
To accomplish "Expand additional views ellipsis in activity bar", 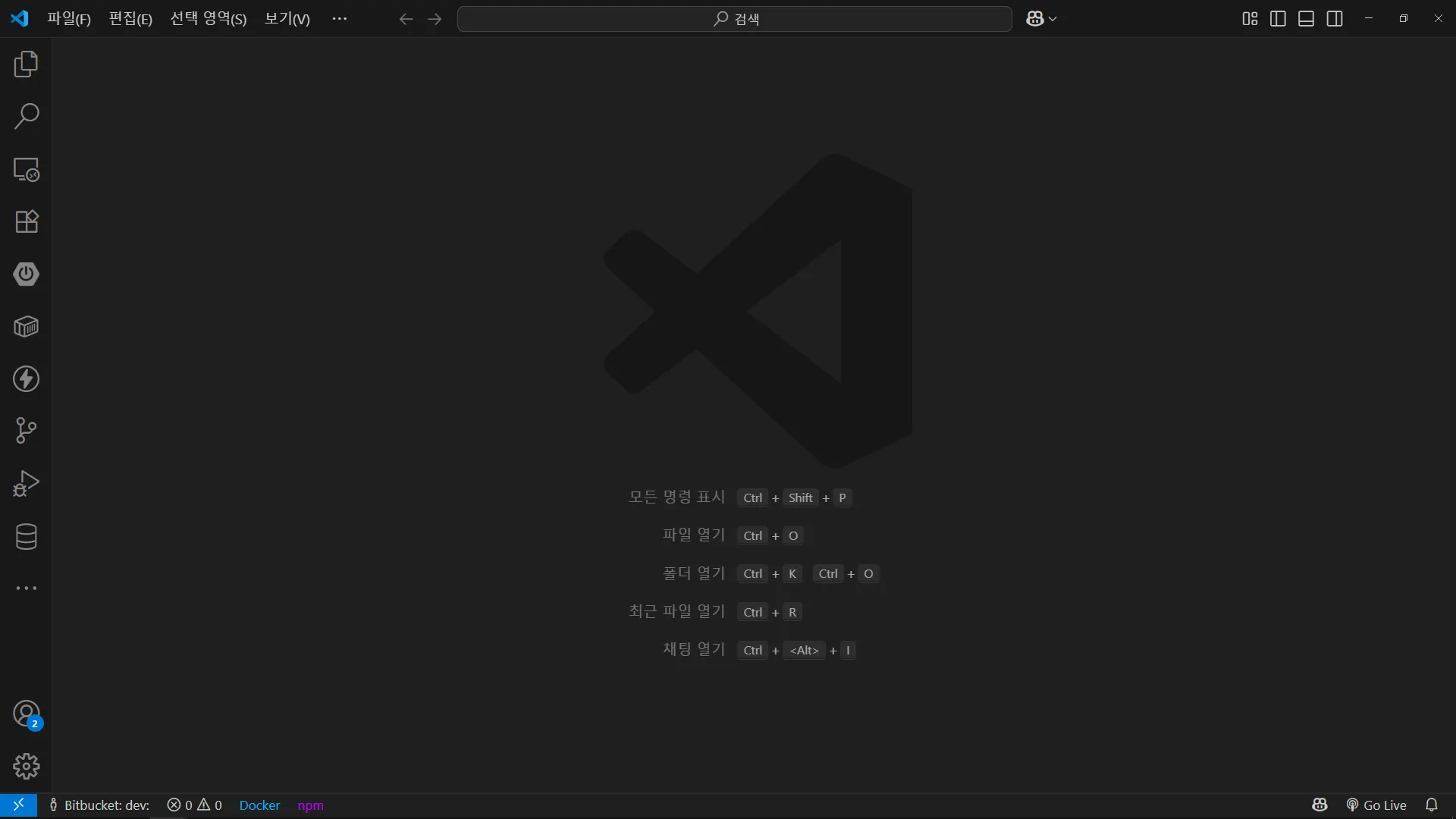I will (x=26, y=588).
